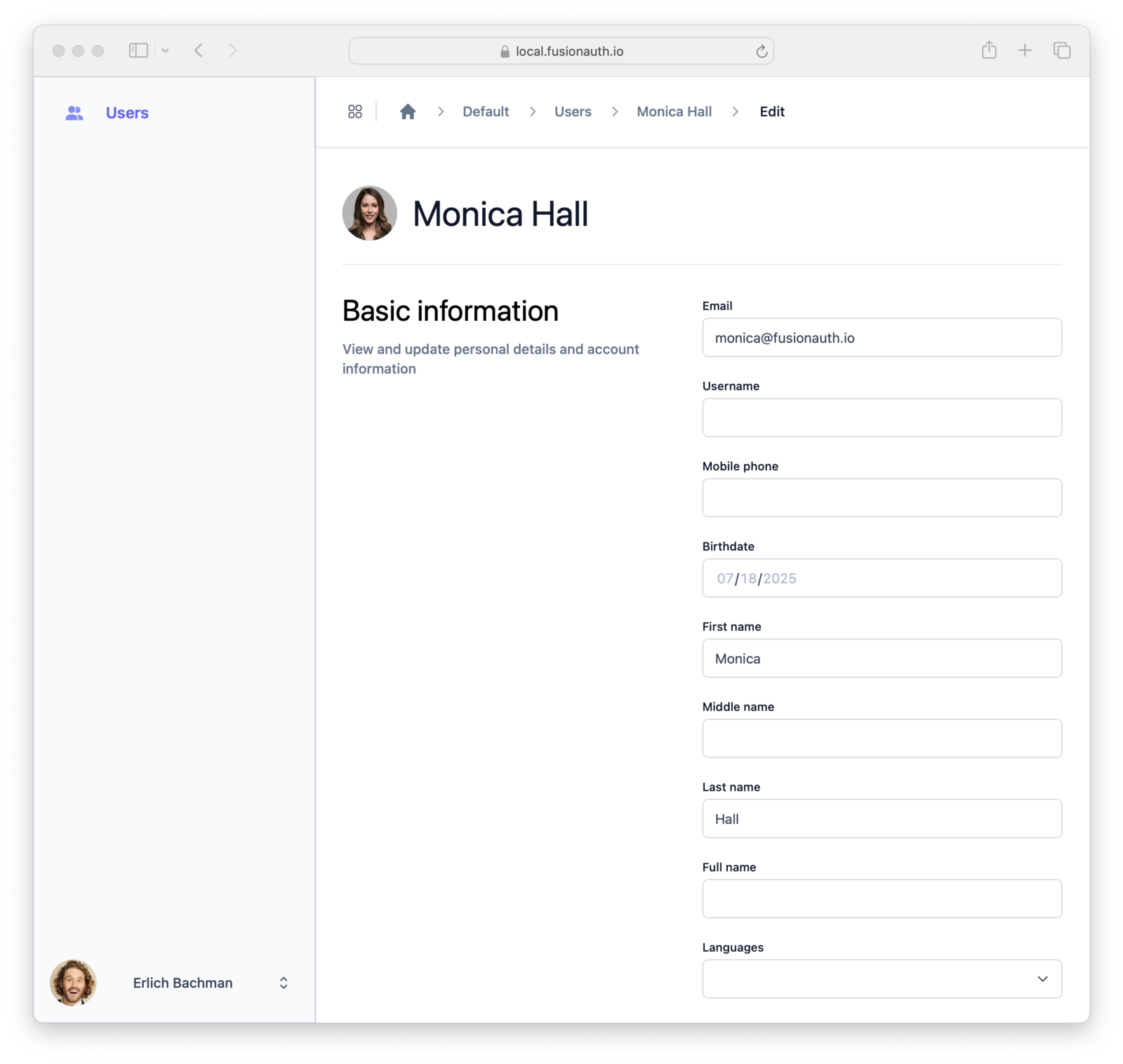Select Default in the breadcrumb navigation
Image resolution: width=1123 pixels, height=1064 pixels.
point(485,111)
